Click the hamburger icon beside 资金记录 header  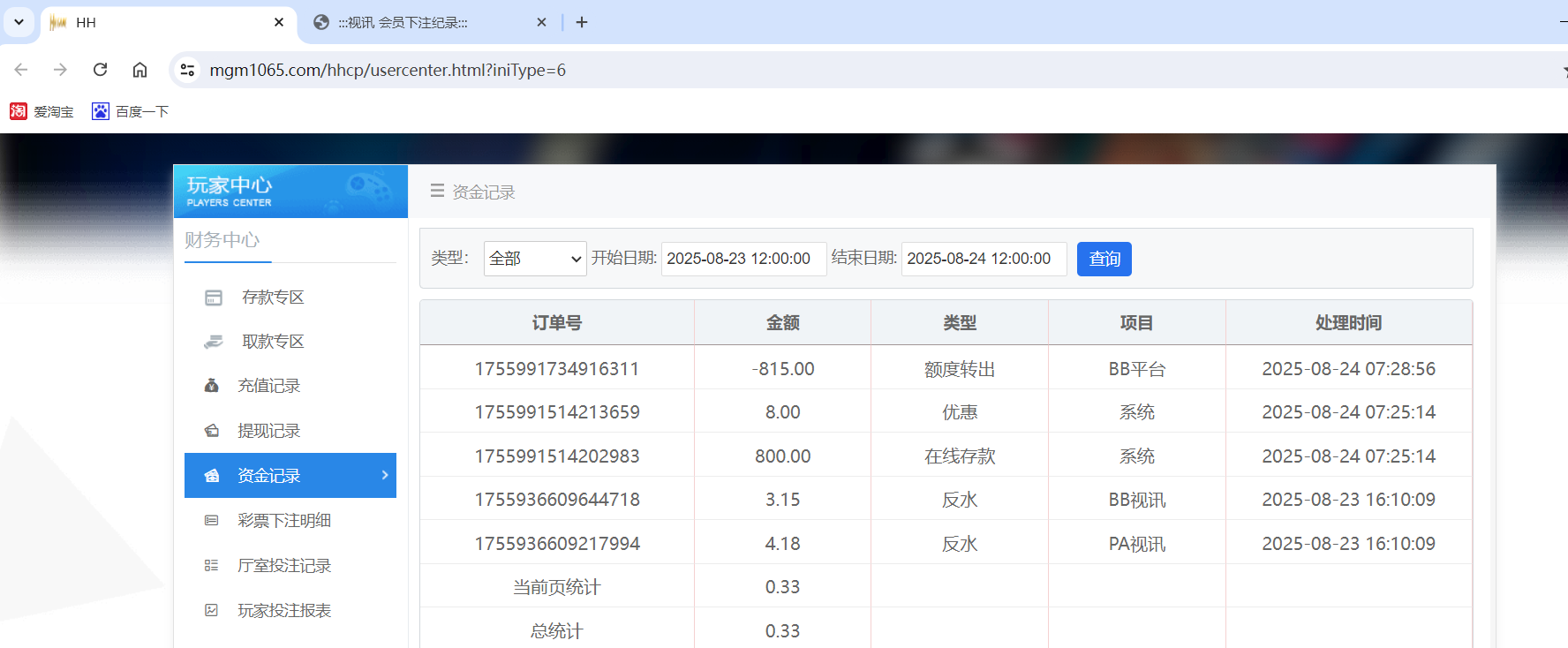click(437, 191)
